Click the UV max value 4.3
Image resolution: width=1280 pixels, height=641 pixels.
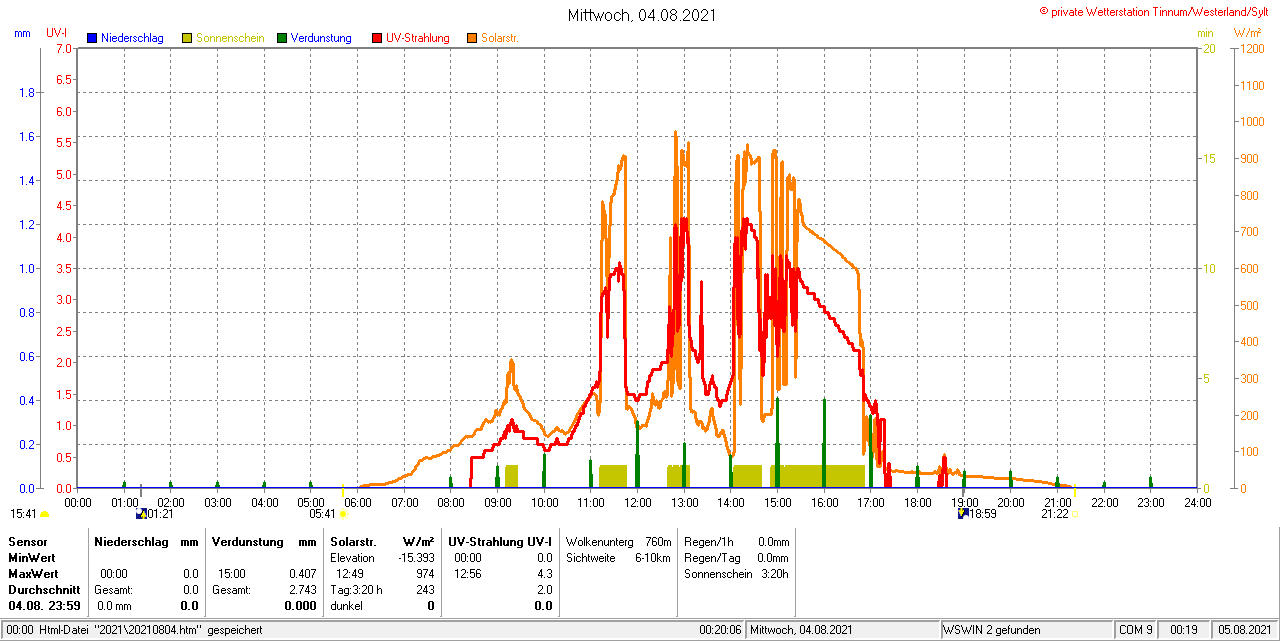click(x=544, y=574)
